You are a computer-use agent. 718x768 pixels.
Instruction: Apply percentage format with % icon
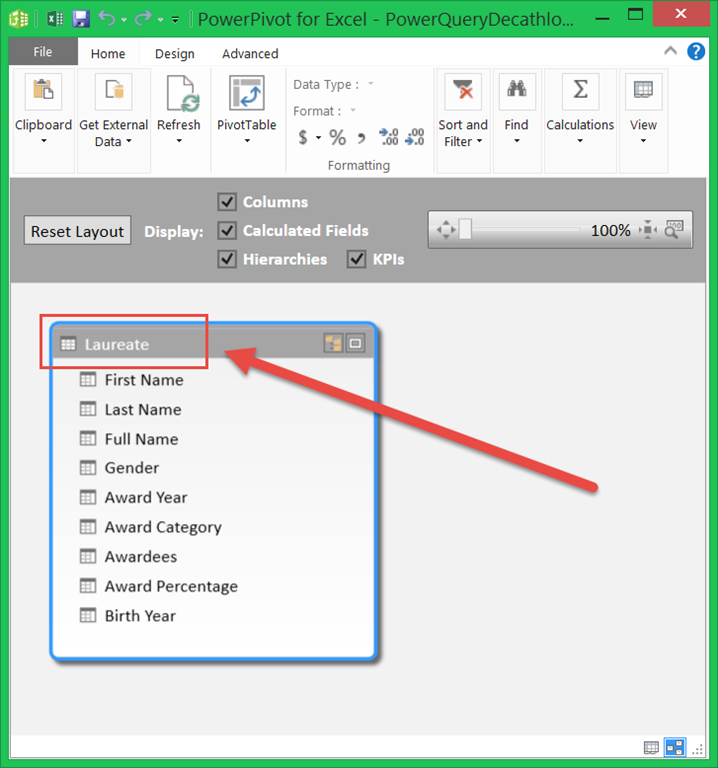point(337,137)
